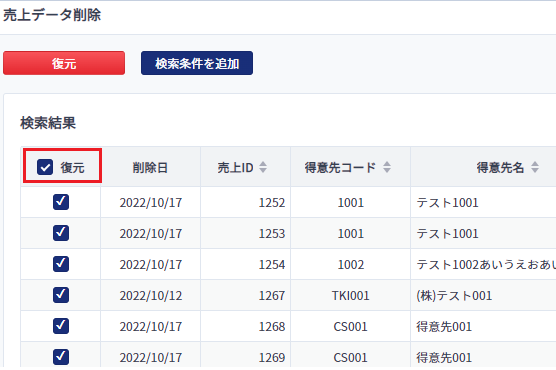
Task: Toggle the select-all 復元 header checkbox
Action: click(x=45, y=167)
